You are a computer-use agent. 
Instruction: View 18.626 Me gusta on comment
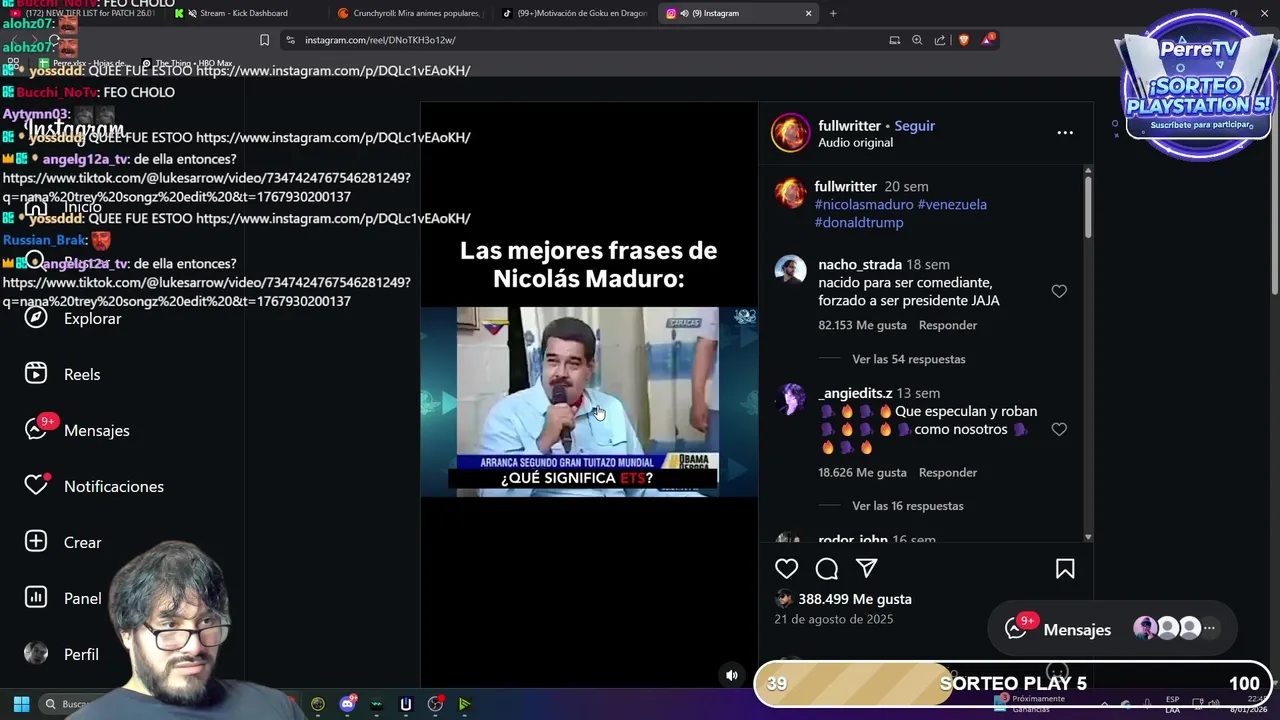862,472
